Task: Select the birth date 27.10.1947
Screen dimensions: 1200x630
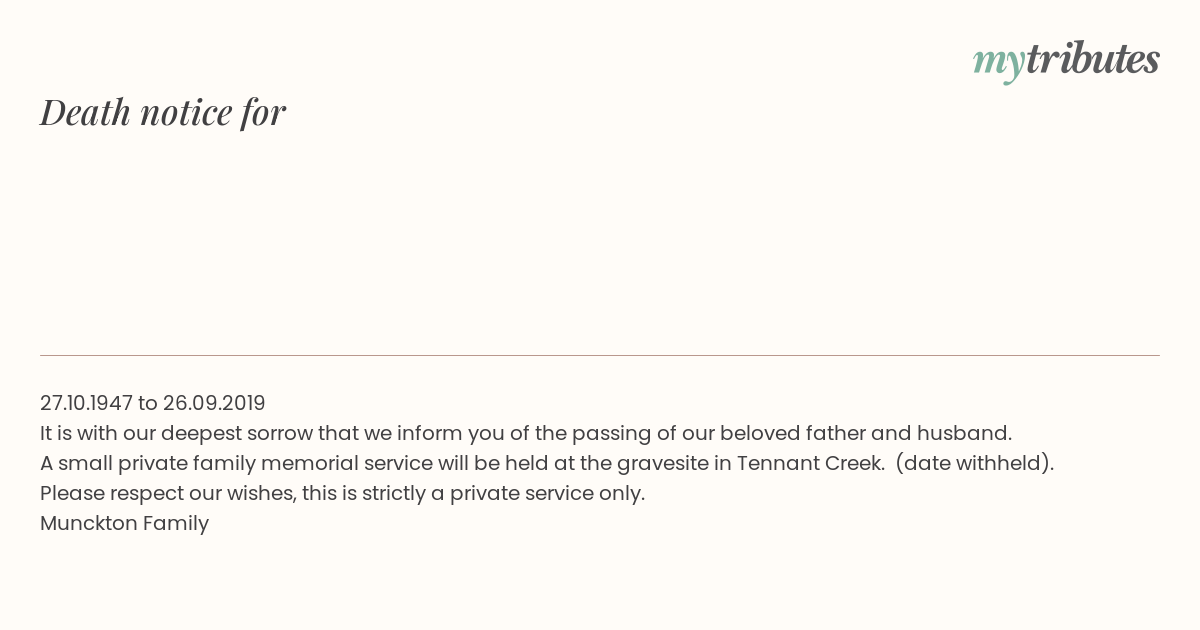Action: coord(86,403)
